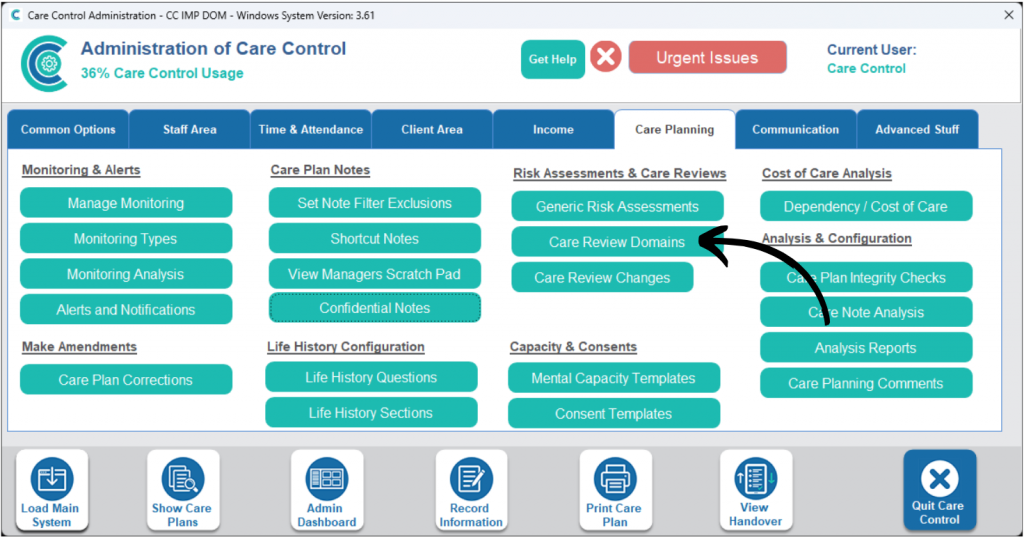Click the Shortcut Notes button
This screenshot has width=1024, height=537.
[375, 238]
